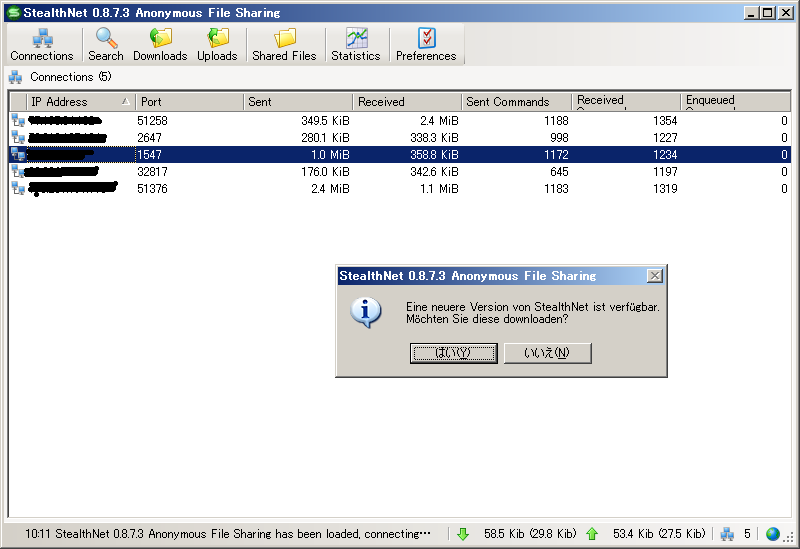Open the Connections toolbar view
Image resolution: width=800 pixels, height=549 pixels.
coord(42,45)
